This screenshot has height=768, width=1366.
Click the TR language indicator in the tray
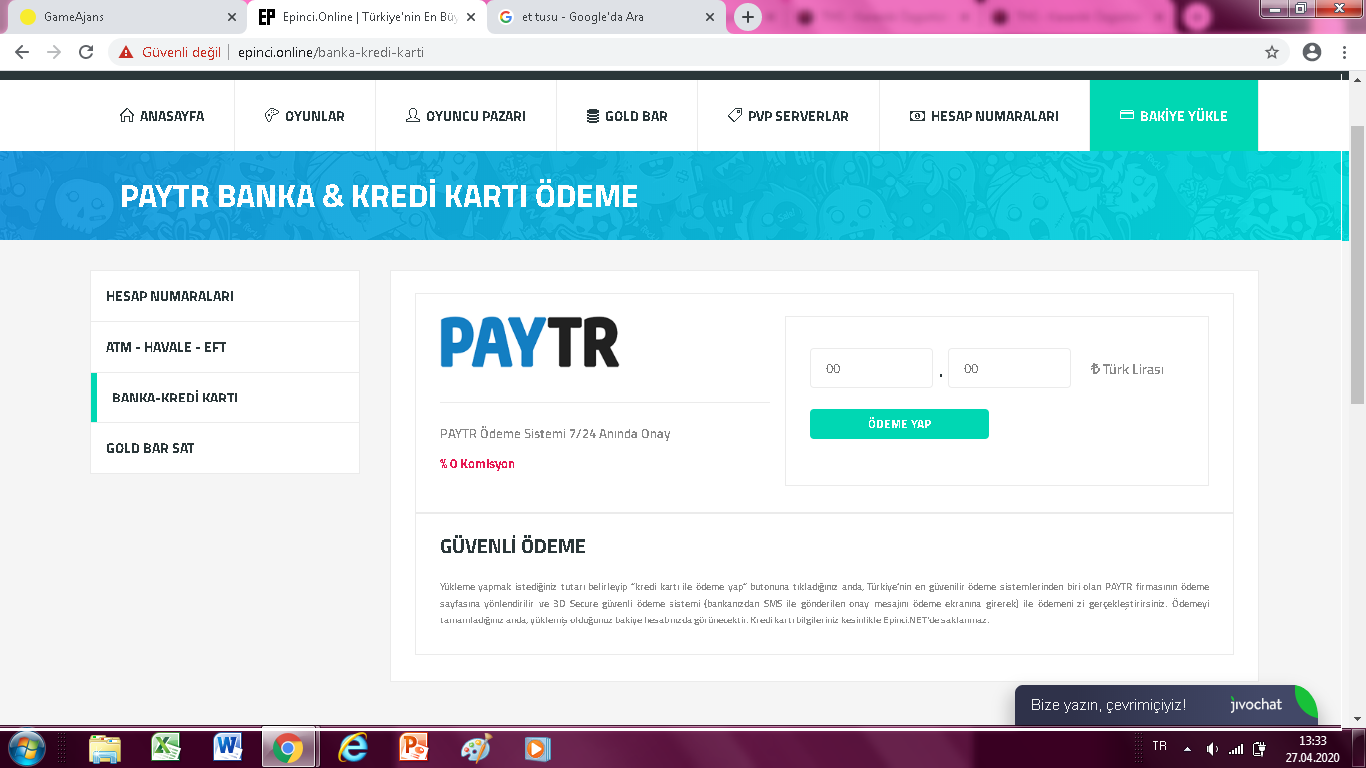pyautogui.click(x=1159, y=746)
